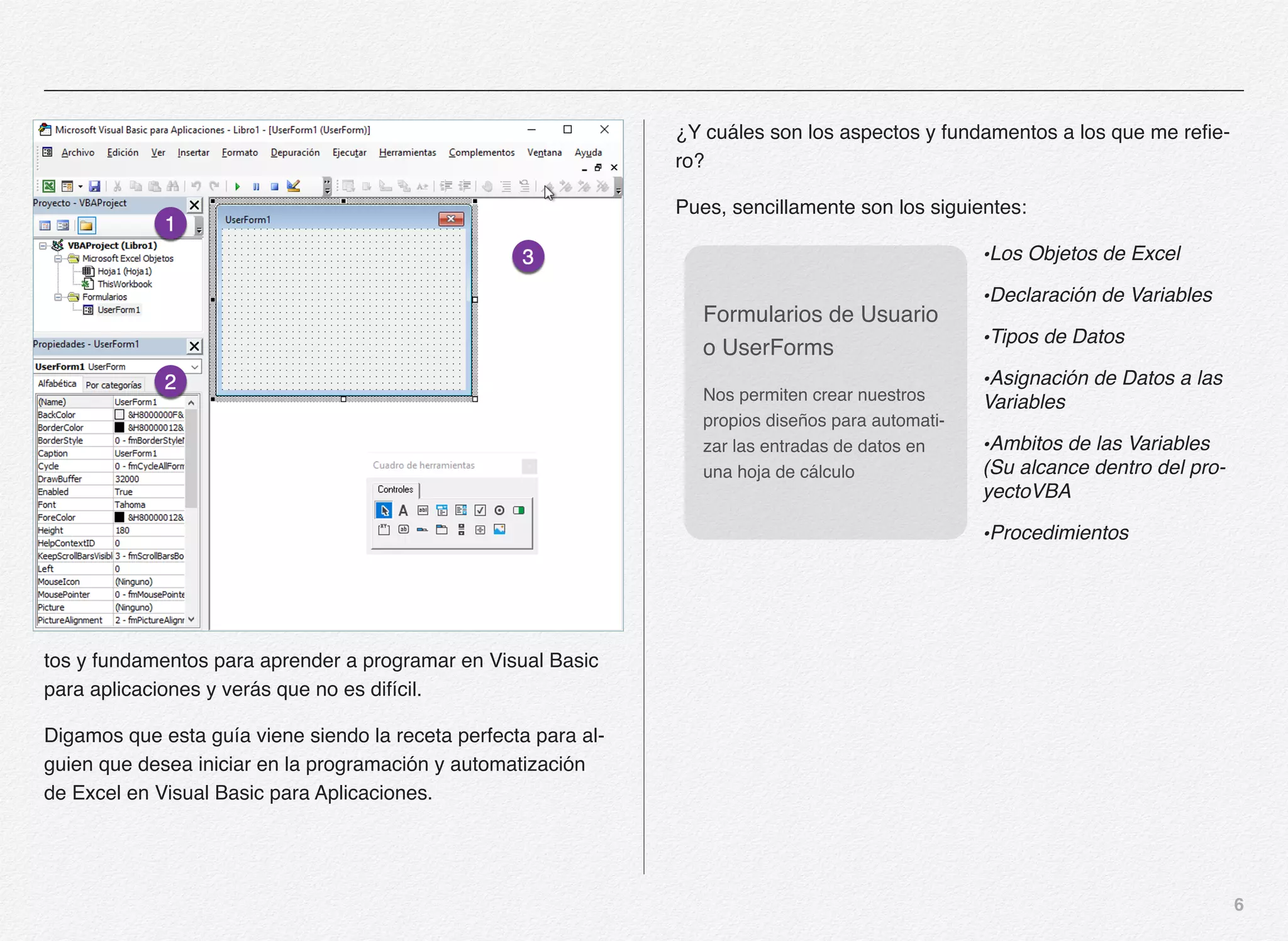
Task: Toggle folders button in Project panel
Action: point(86,226)
